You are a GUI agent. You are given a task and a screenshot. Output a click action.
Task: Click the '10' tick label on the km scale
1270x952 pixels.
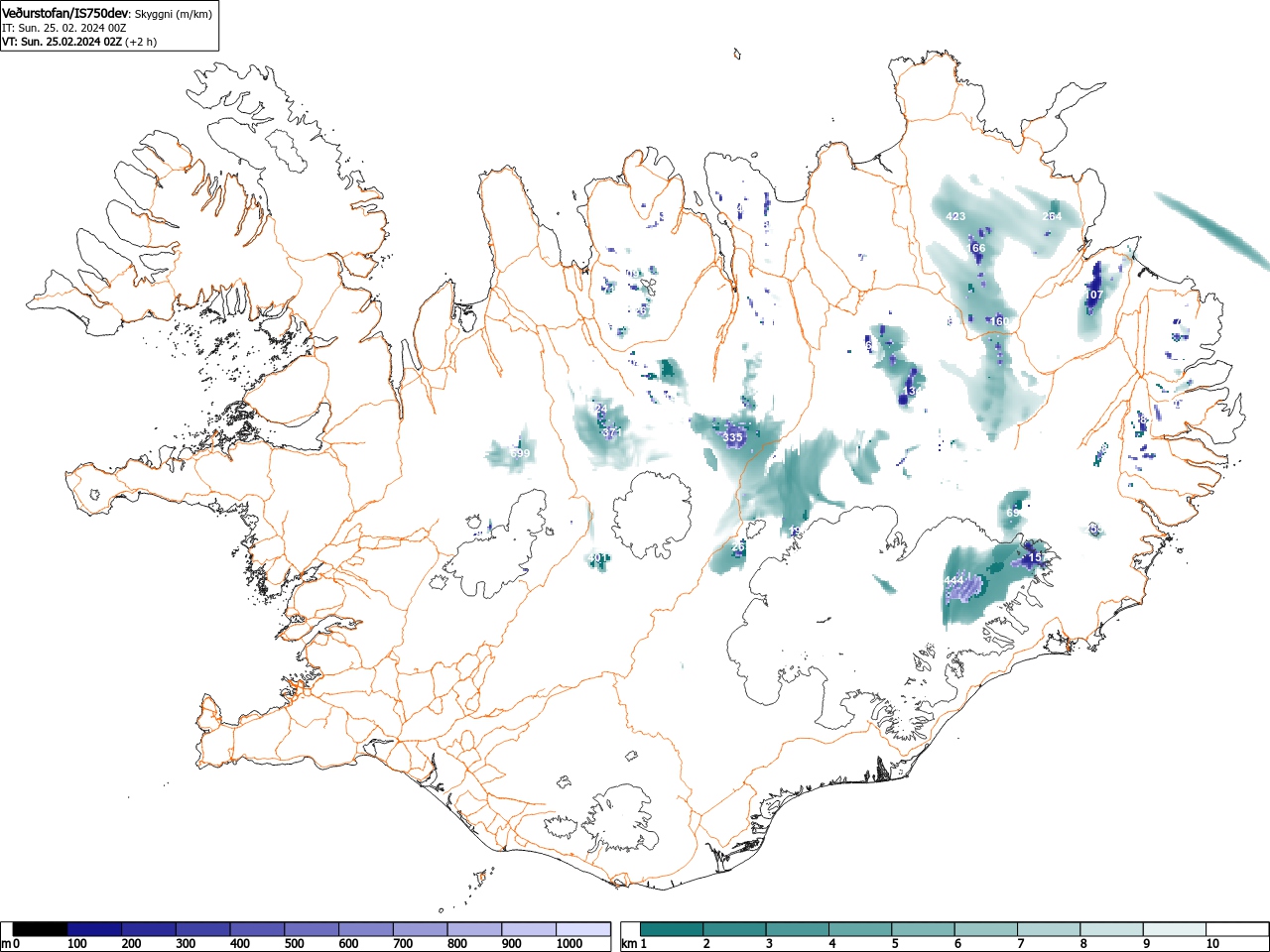(1212, 944)
